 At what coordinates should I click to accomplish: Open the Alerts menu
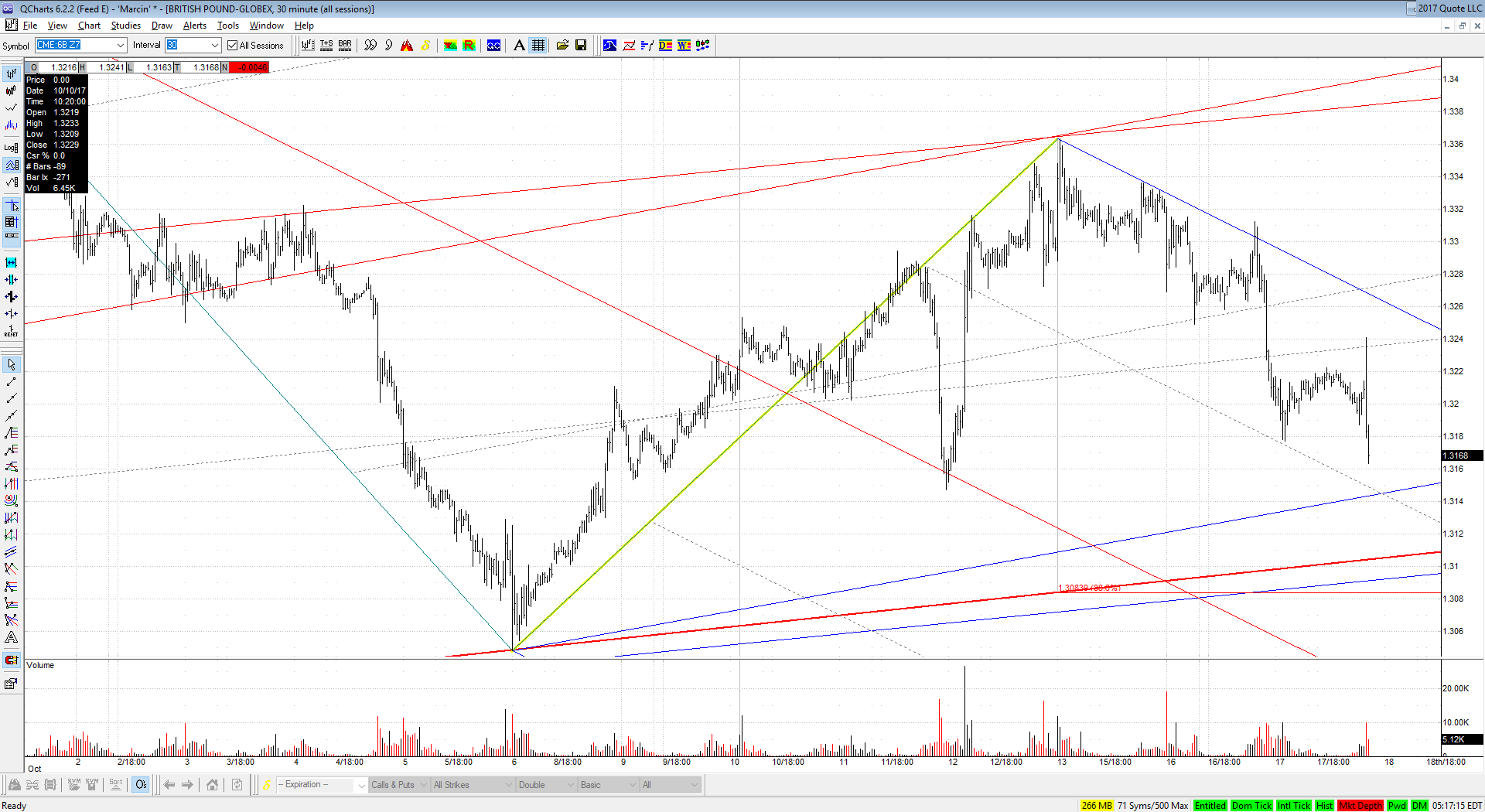point(195,26)
